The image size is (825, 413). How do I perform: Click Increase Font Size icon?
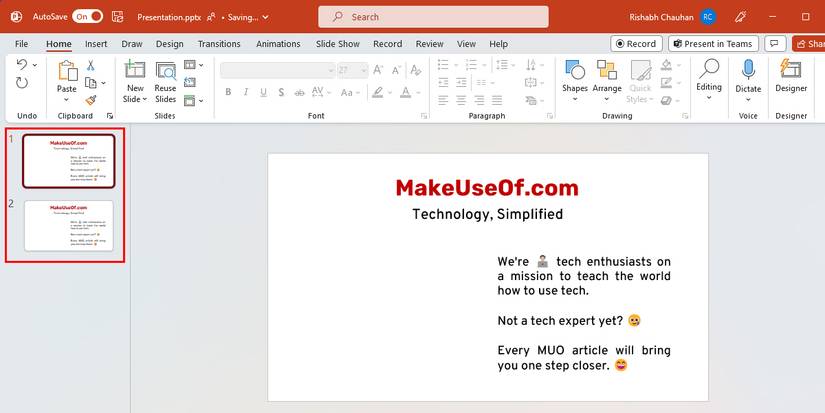[x=378, y=70]
